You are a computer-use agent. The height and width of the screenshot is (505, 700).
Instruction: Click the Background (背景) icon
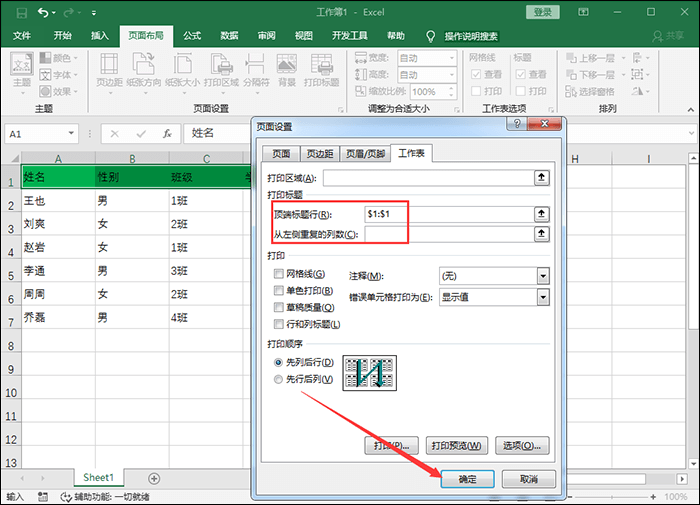tap(287, 64)
